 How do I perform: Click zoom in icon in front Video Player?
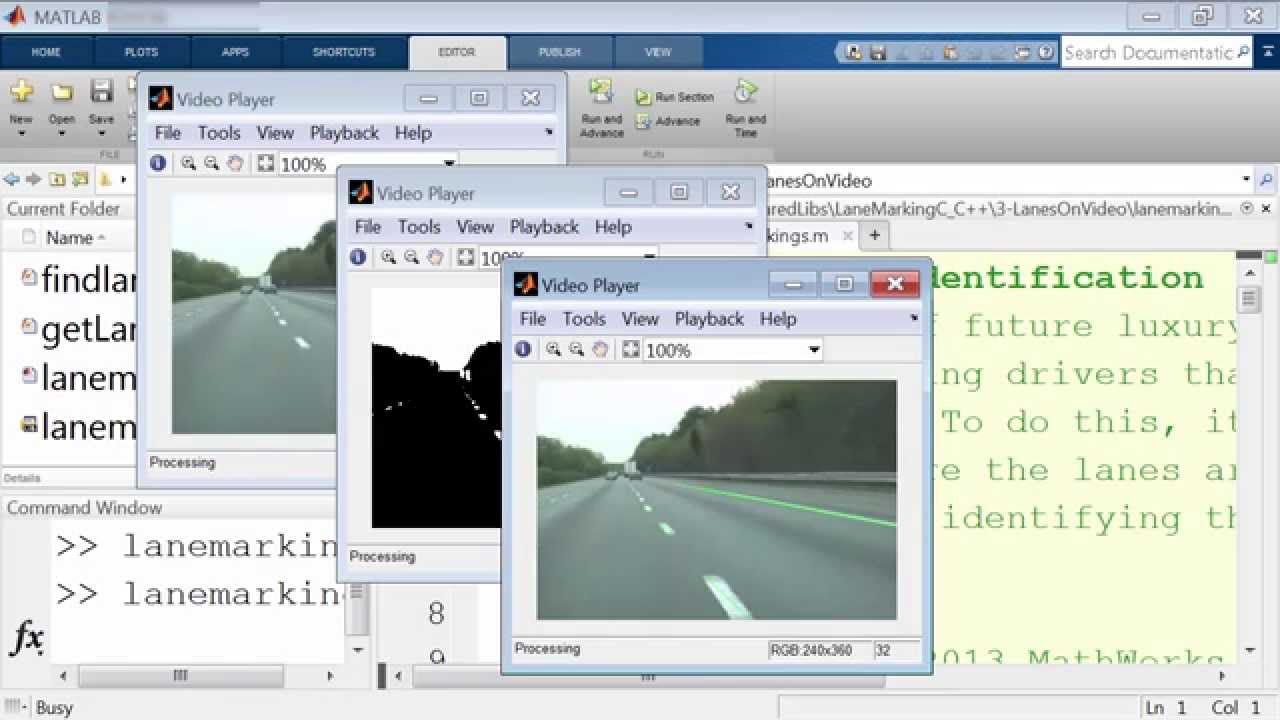tap(553, 349)
